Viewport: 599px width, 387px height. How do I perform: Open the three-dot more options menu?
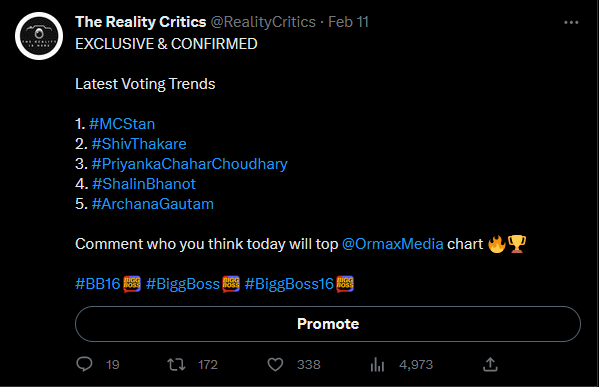click(571, 23)
